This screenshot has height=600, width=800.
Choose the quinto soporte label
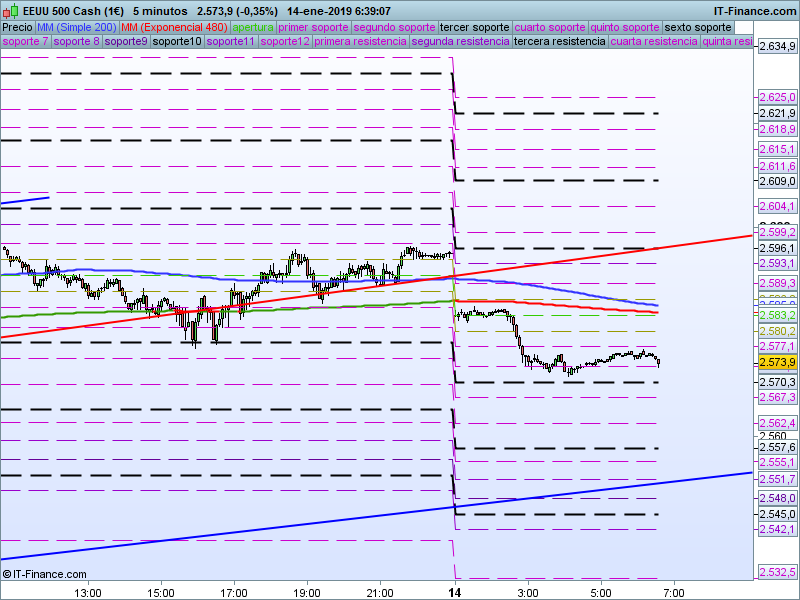point(625,28)
